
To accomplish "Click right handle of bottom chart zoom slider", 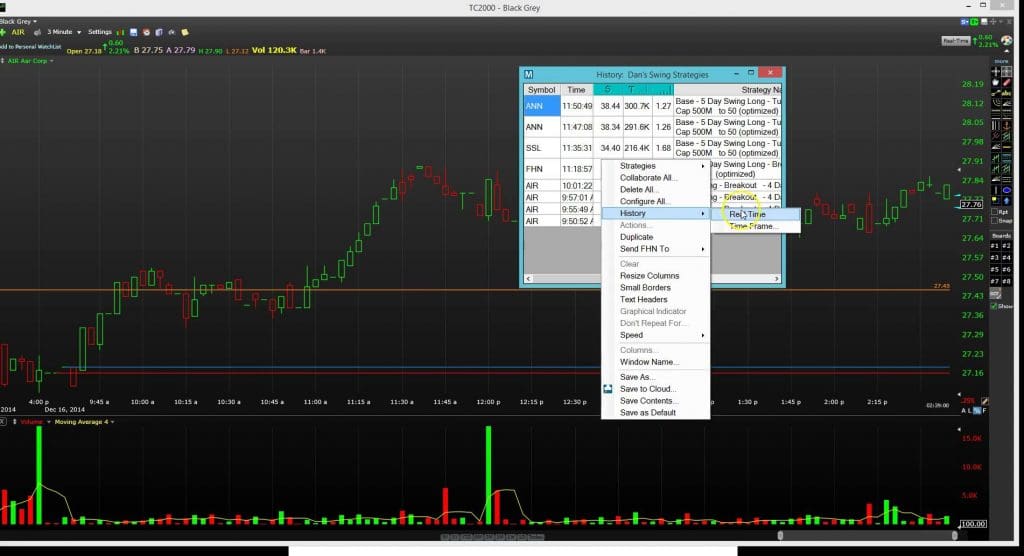I will pos(955,536).
